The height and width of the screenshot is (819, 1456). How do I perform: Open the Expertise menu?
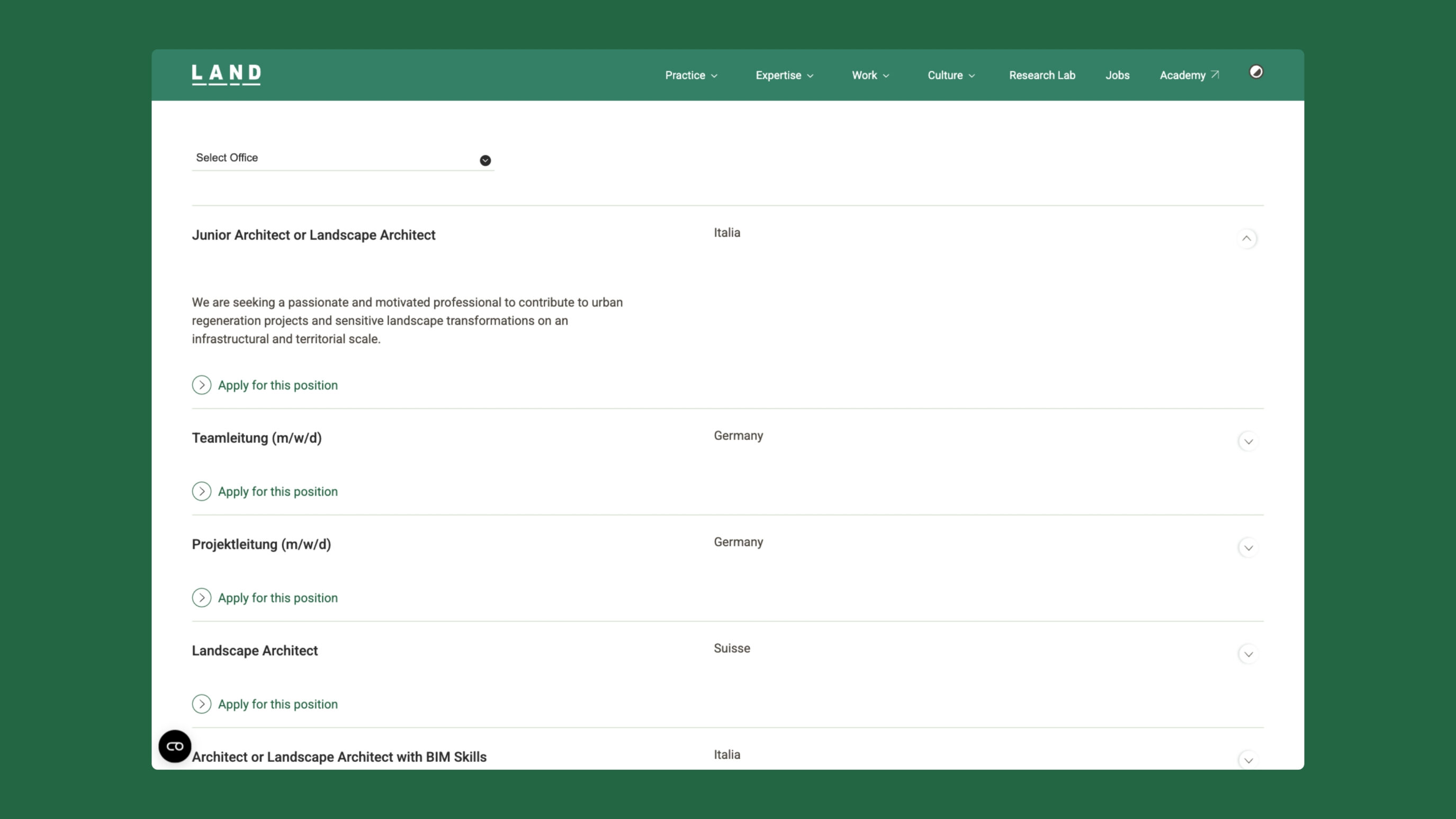pos(784,75)
